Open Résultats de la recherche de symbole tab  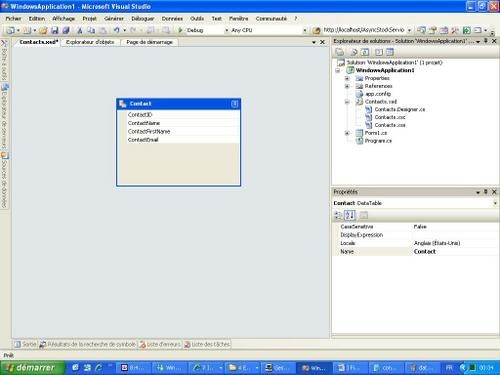pyautogui.click(x=88, y=344)
